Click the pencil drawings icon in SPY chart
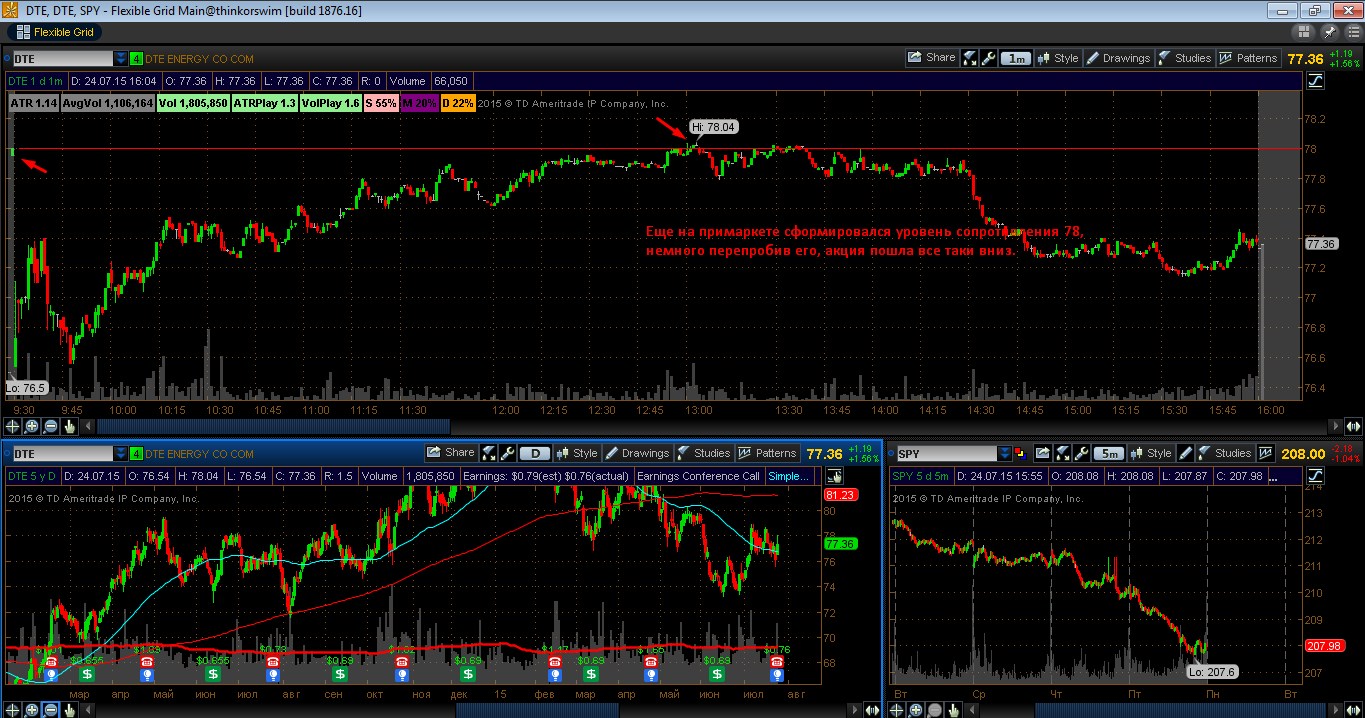 [x=1186, y=453]
